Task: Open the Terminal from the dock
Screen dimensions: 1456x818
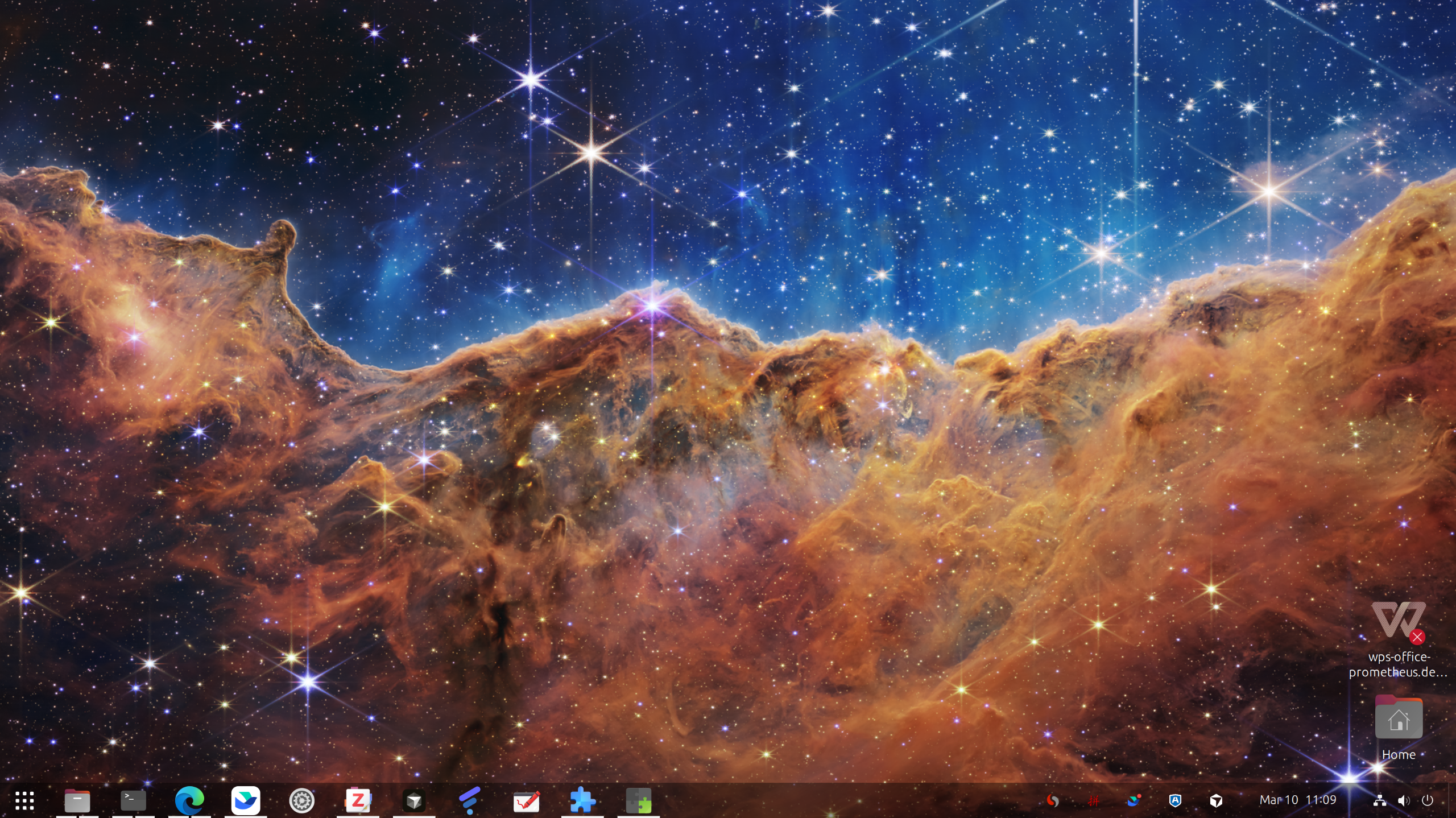Action: [133, 800]
